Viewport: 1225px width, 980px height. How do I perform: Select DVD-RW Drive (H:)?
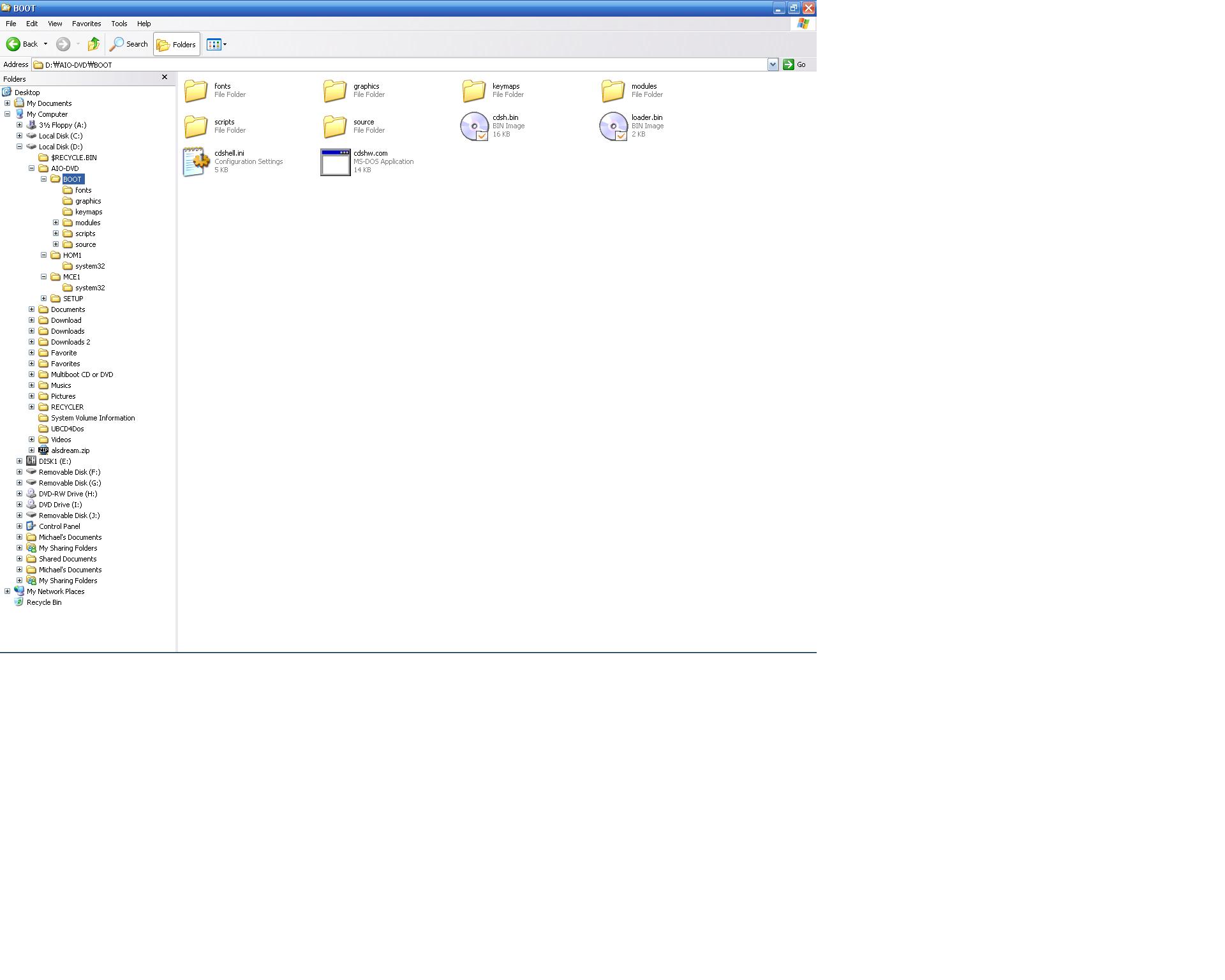68,494
